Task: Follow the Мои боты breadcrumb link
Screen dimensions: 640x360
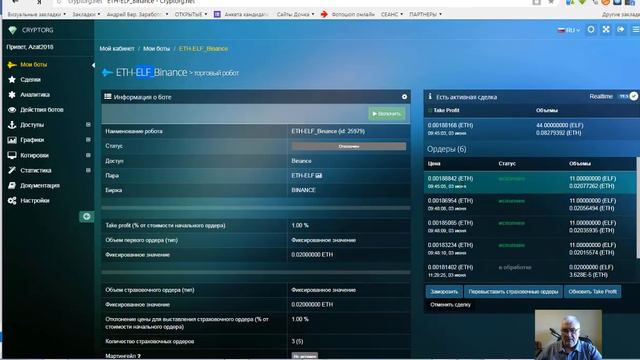Action: click(156, 49)
